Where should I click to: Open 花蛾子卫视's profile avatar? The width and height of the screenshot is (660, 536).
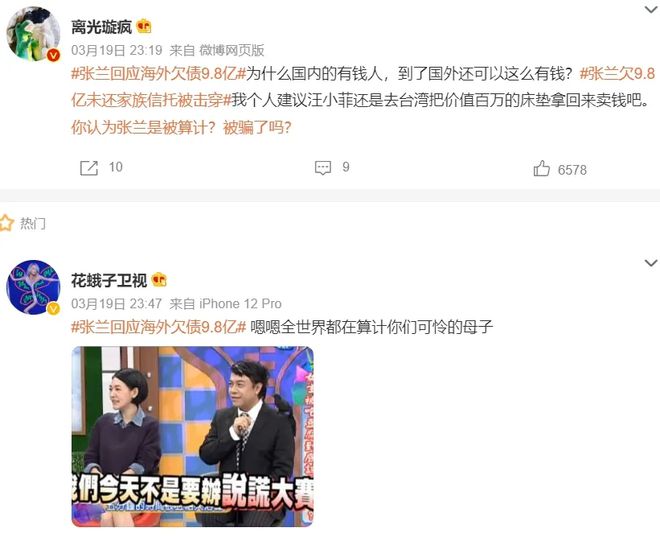(33, 287)
